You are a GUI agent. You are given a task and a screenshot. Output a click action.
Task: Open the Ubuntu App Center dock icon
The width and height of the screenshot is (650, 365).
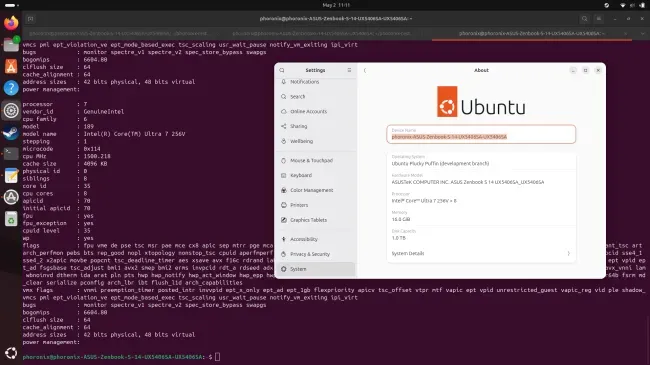pyautogui.click(x=11, y=66)
